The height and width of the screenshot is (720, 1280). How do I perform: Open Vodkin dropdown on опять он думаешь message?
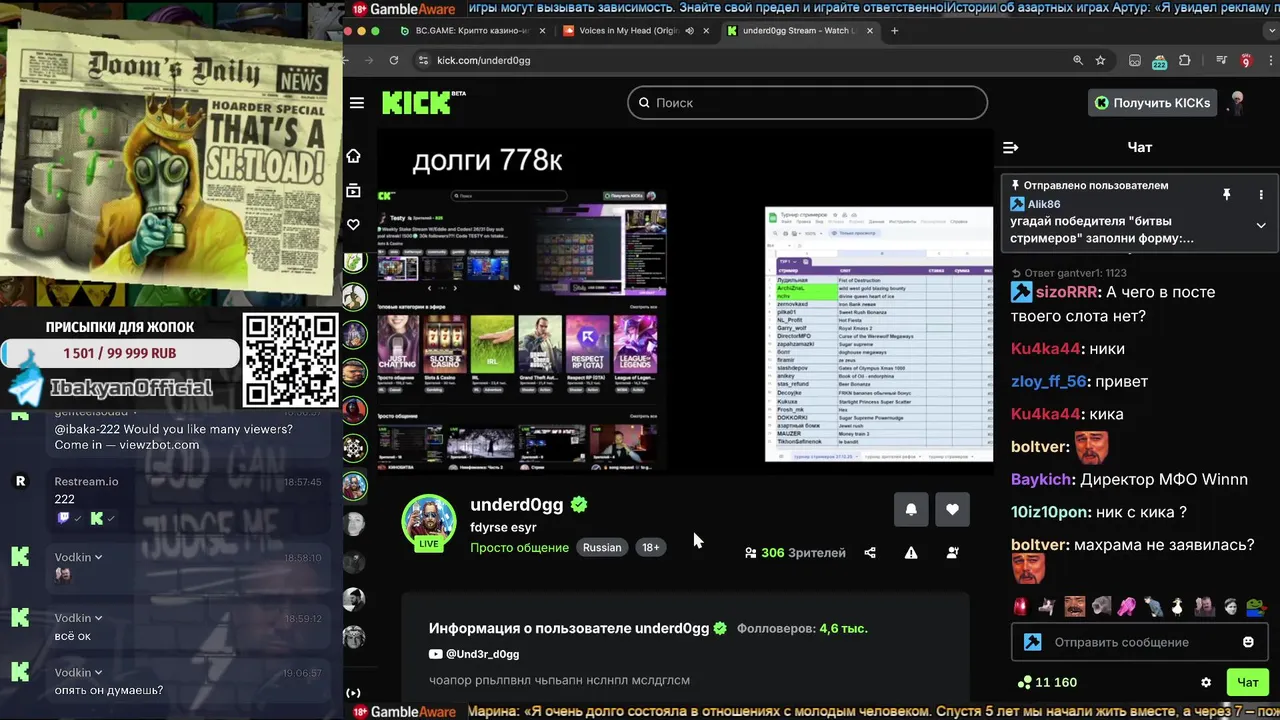click(98, 673)
